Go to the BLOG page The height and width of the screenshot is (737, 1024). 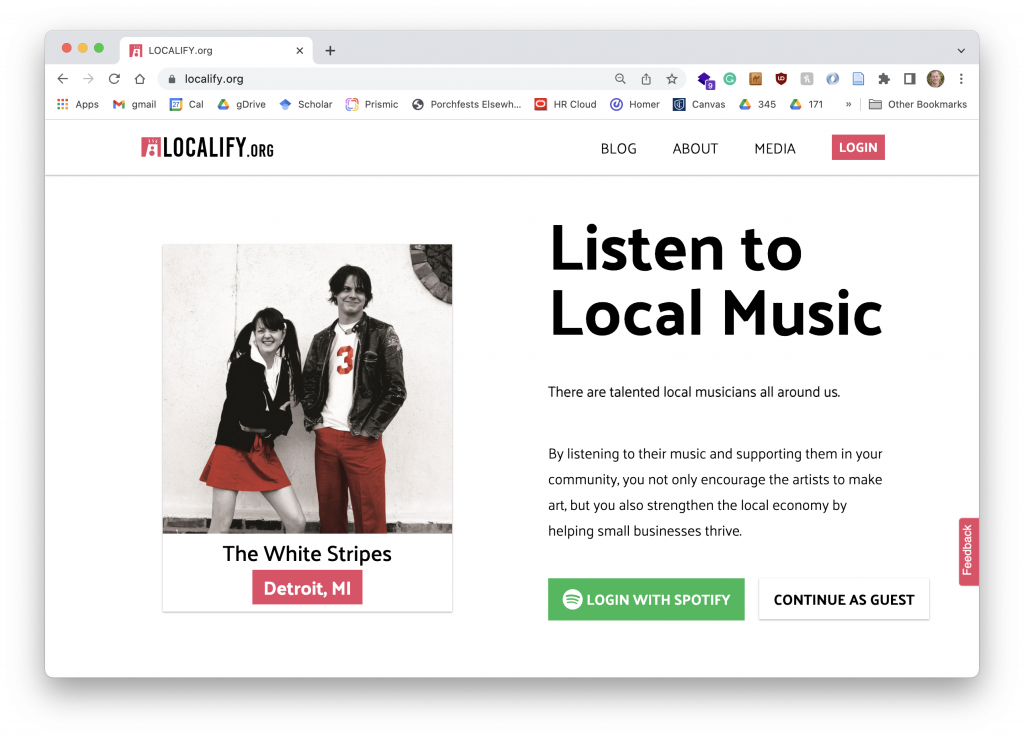point(618,149)
